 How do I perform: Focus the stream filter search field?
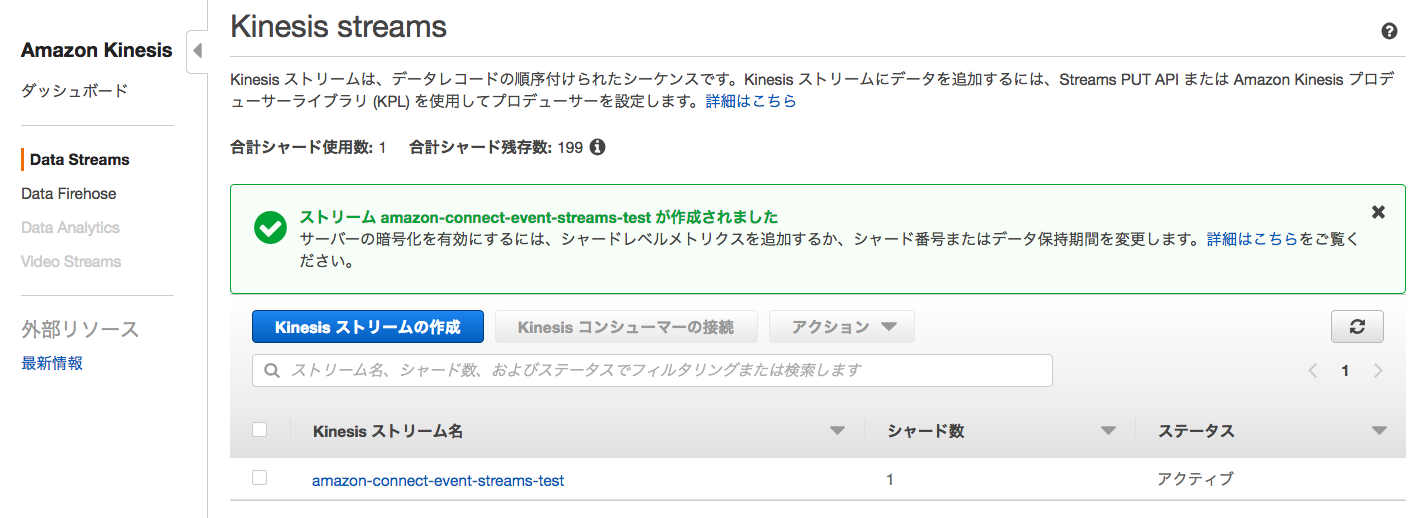pos(652,370)
